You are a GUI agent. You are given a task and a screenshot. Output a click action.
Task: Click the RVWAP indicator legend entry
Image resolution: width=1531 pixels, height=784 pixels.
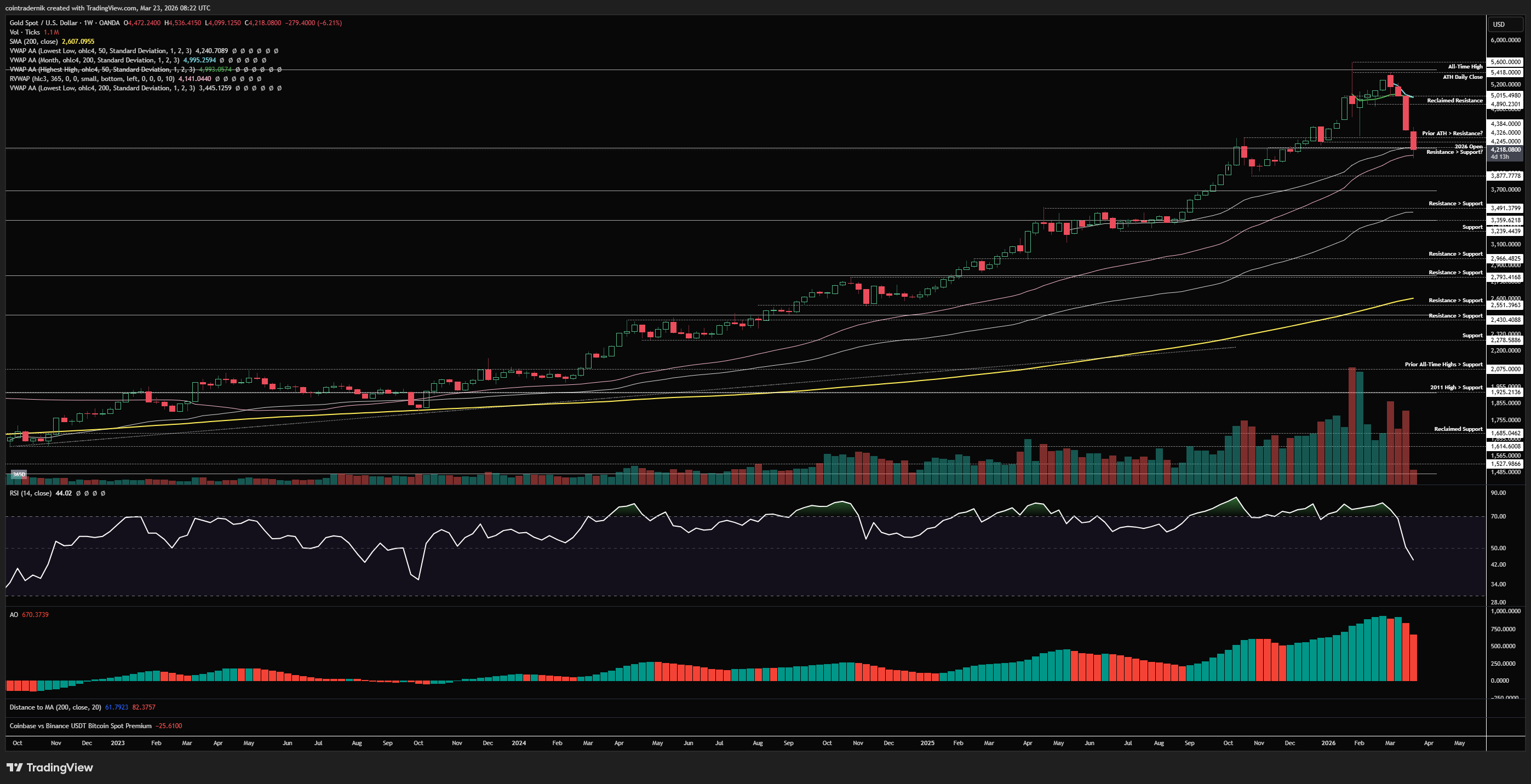92,78
